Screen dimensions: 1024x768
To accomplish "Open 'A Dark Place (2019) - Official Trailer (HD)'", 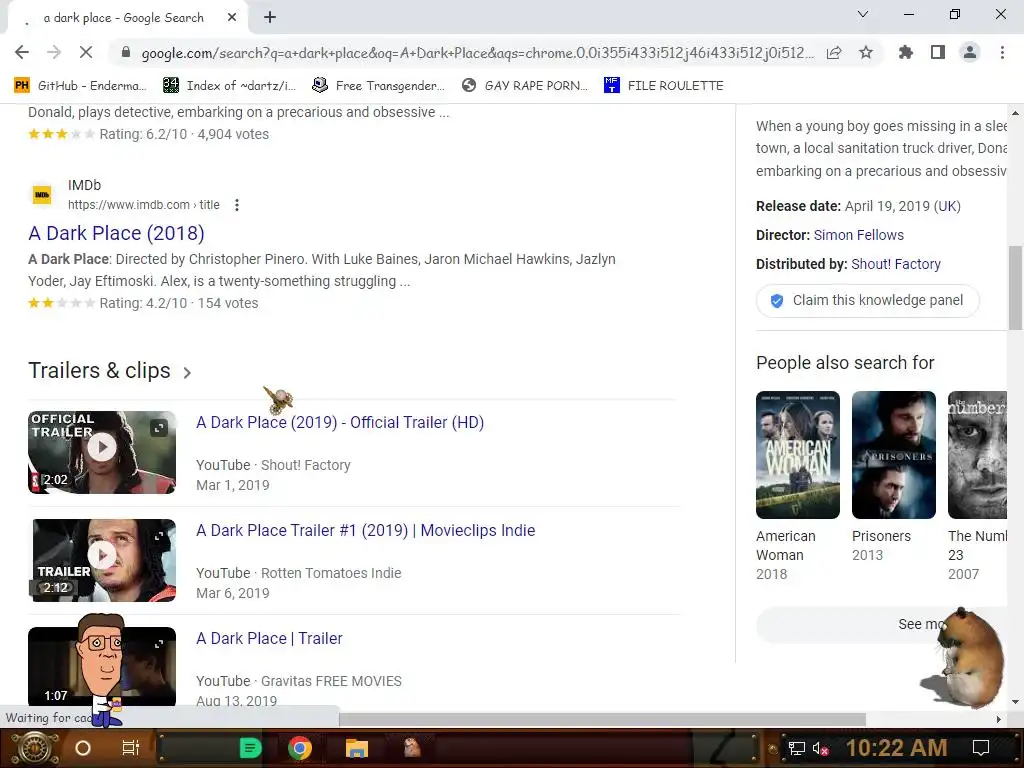I will tap(340, 423).
